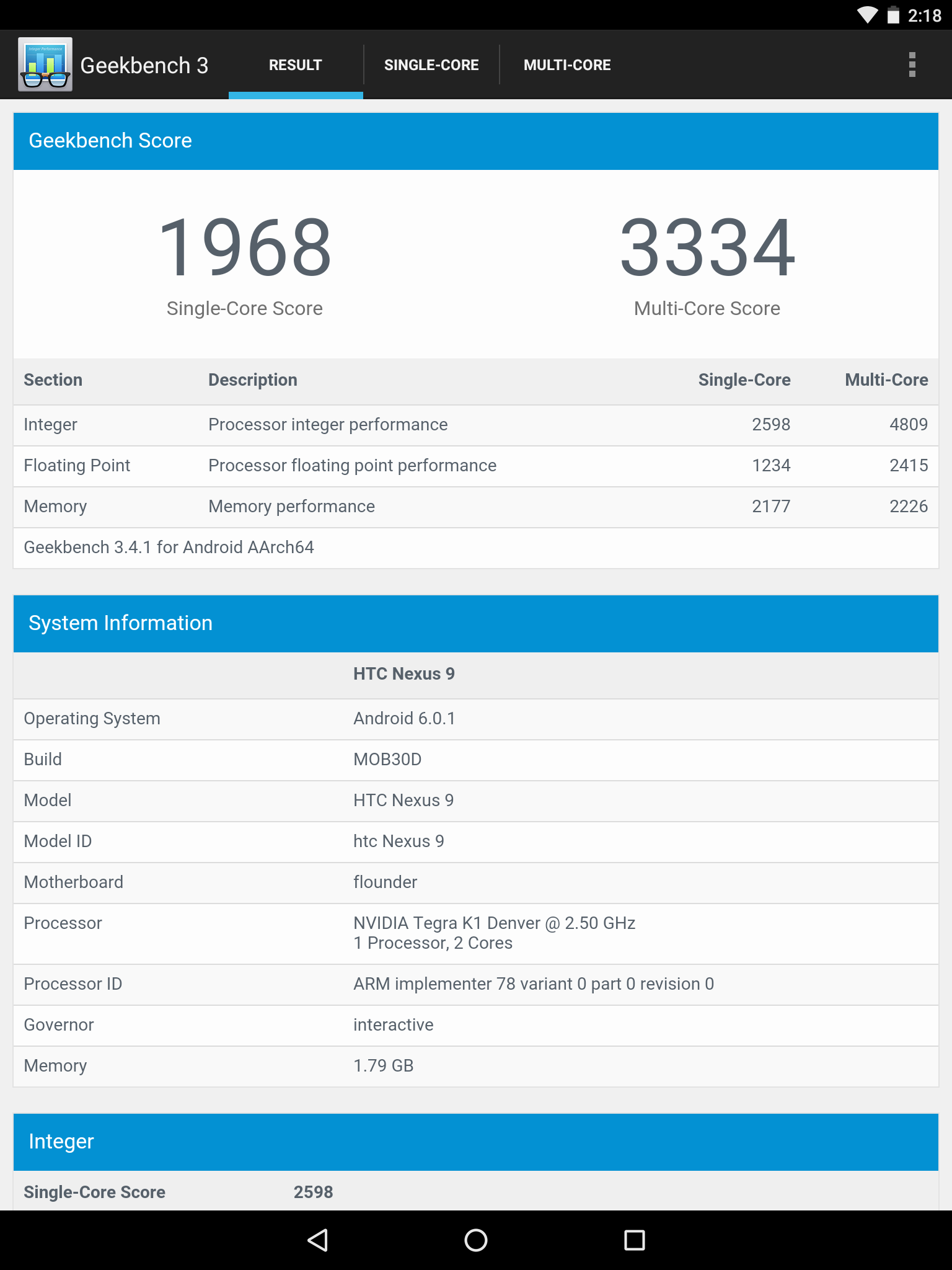Screen dimensions: 952x1270
Task: Tap Memory performance description
Action: [x=291, y=507]
